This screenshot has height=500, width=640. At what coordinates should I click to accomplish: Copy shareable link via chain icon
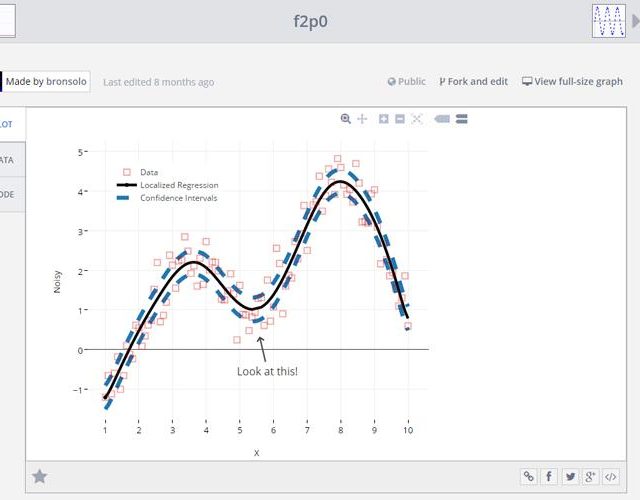click(x=529, y=476)
